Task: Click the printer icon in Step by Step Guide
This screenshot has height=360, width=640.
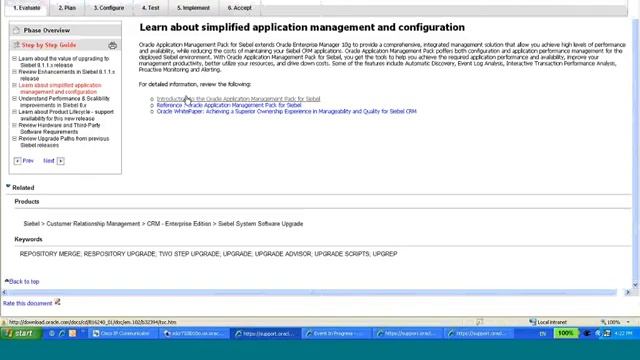Action: [113, 45]
